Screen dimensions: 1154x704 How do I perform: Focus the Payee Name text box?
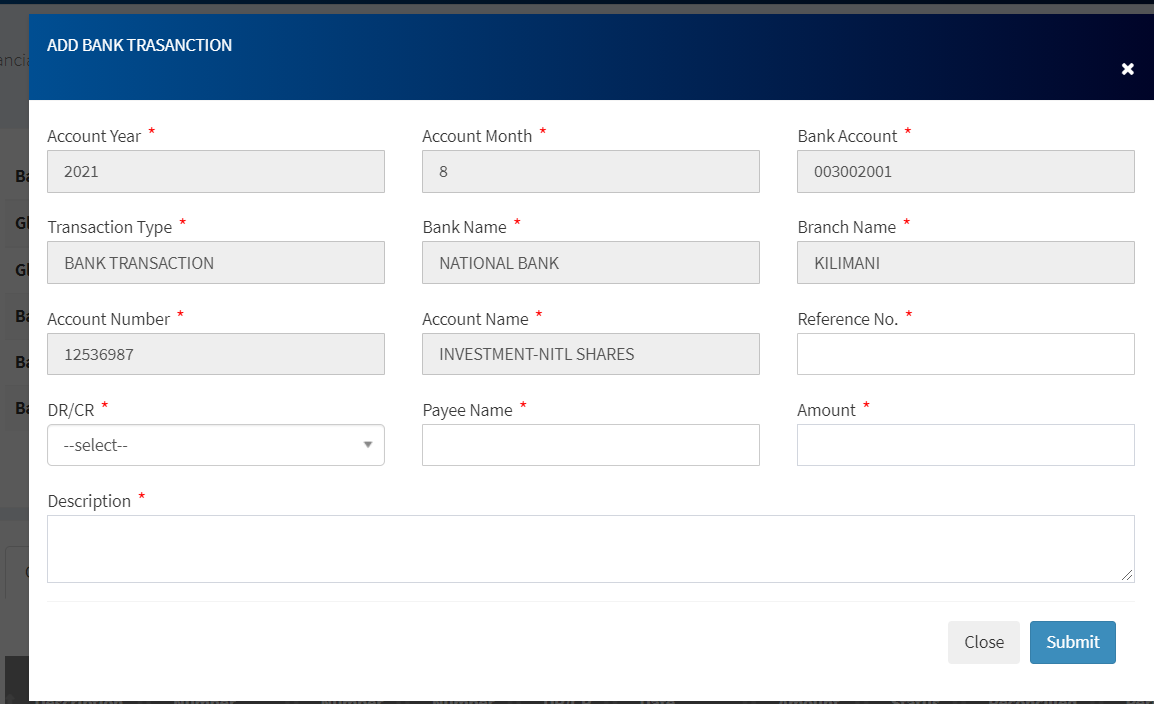590,445
